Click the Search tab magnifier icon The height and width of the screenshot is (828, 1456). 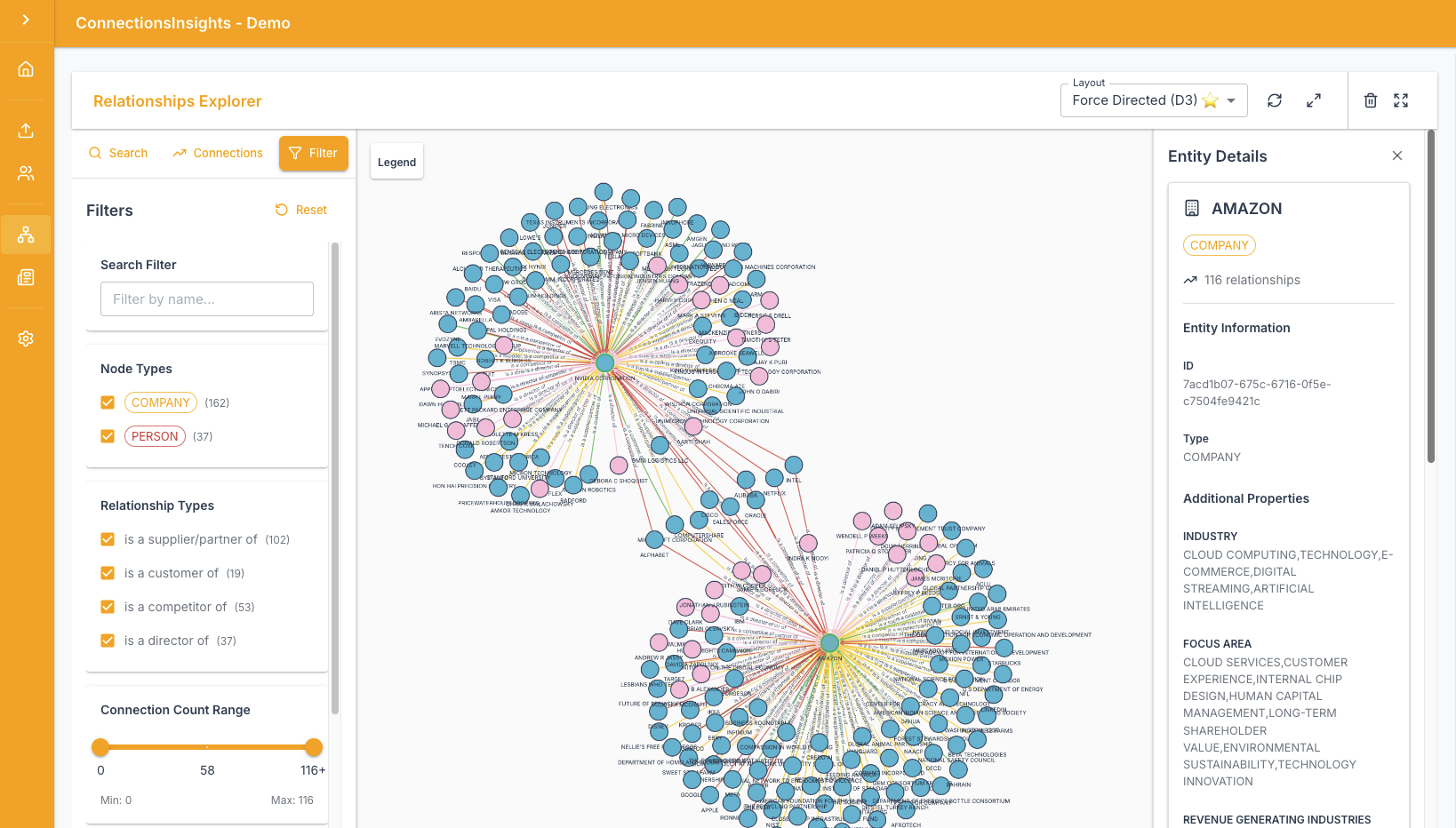(95, 153)
